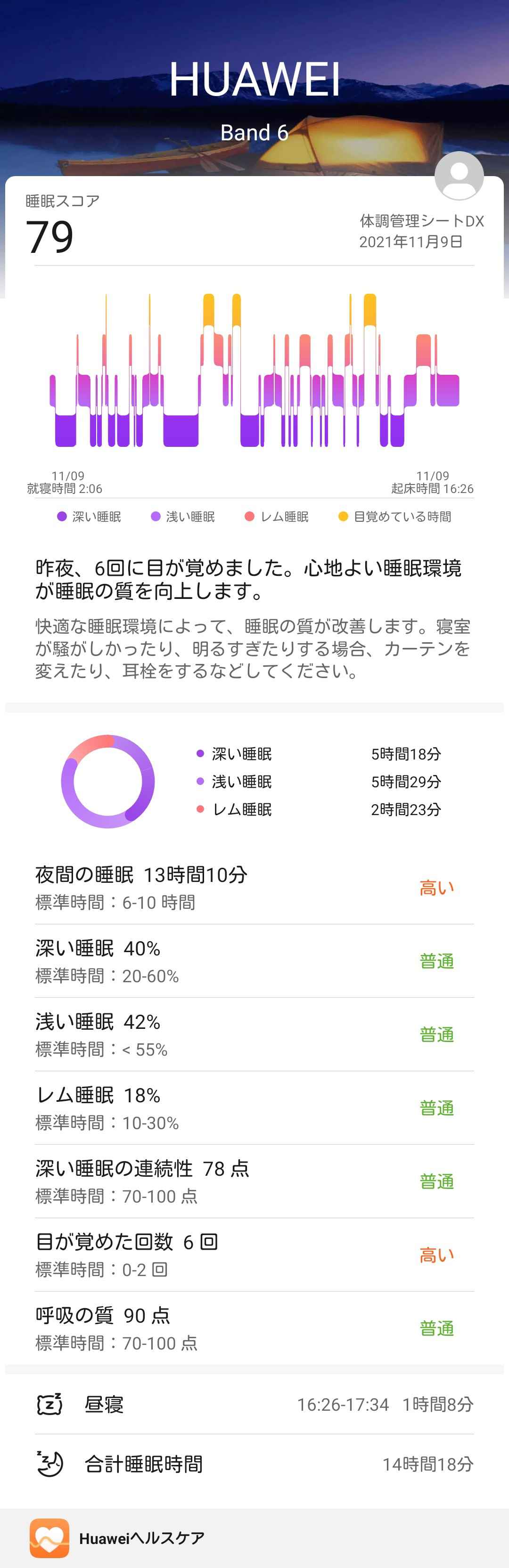Tap the total sleep time moon icon
This screenshot has height=1568, width=509.
click(x=49, y=1463)
